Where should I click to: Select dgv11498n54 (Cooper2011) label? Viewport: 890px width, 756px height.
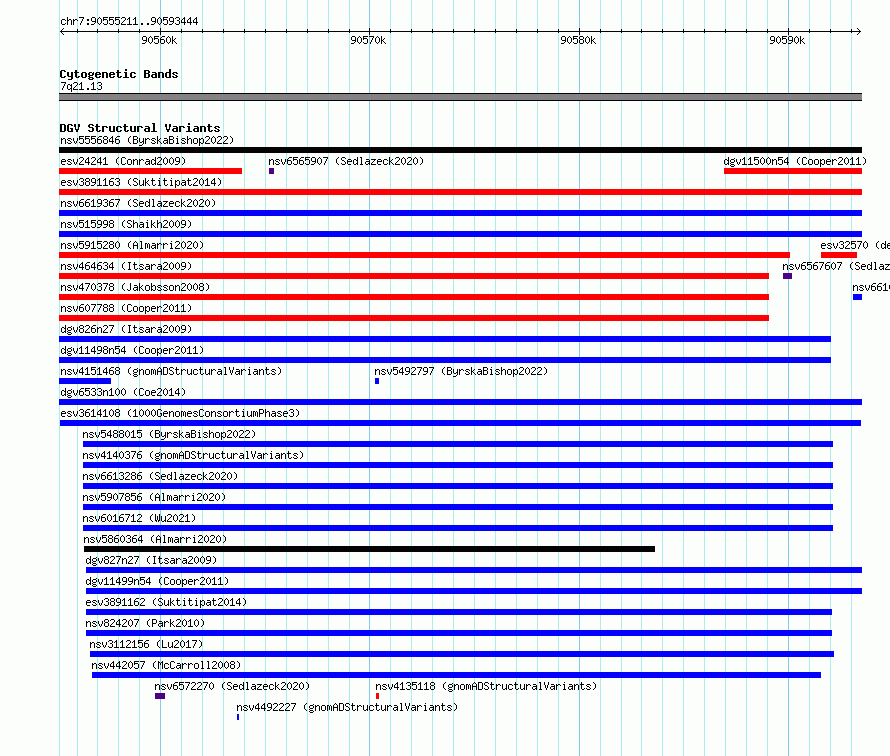132,350
